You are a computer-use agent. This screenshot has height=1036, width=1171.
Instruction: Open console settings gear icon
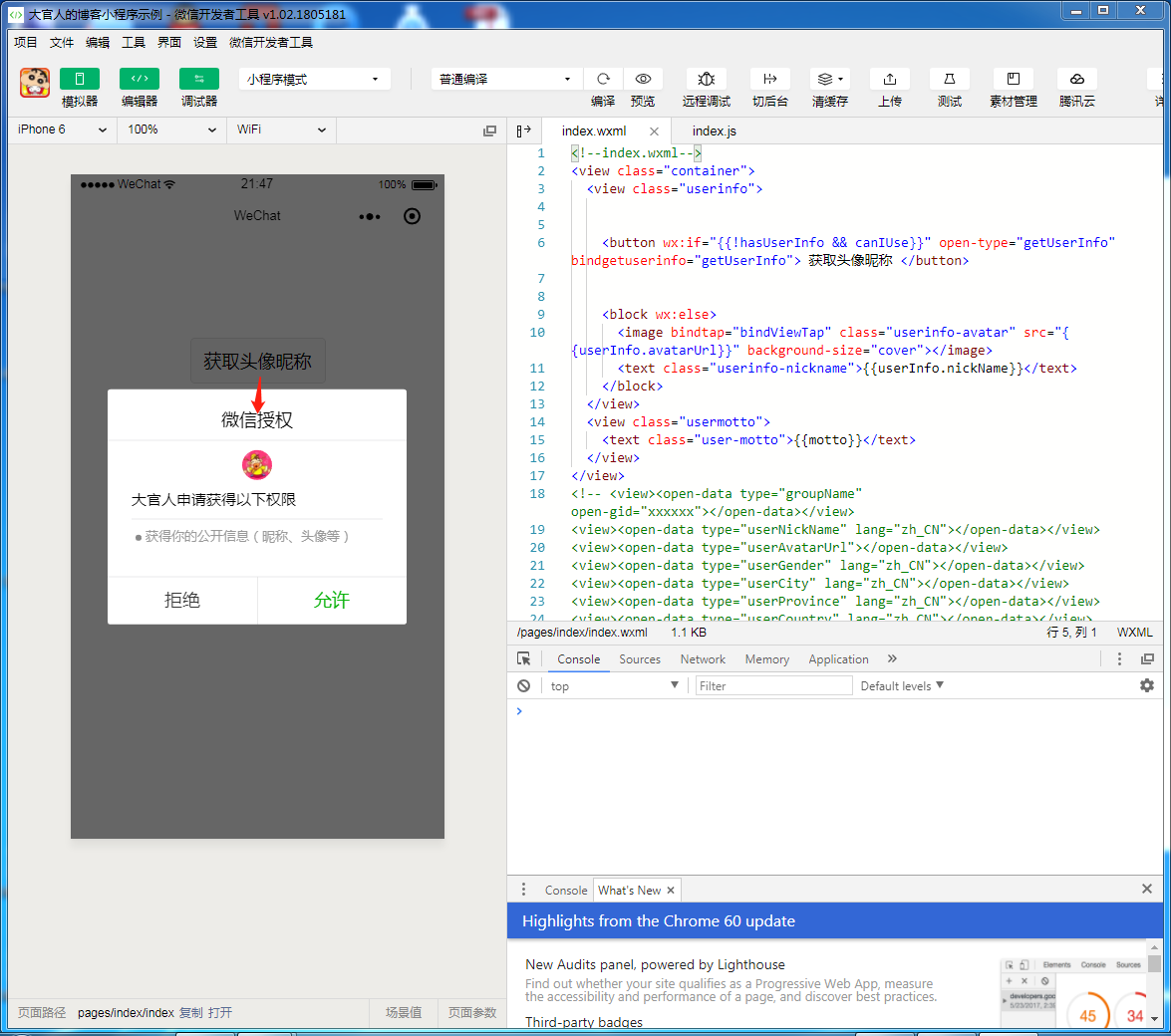tap(1146, 685)
